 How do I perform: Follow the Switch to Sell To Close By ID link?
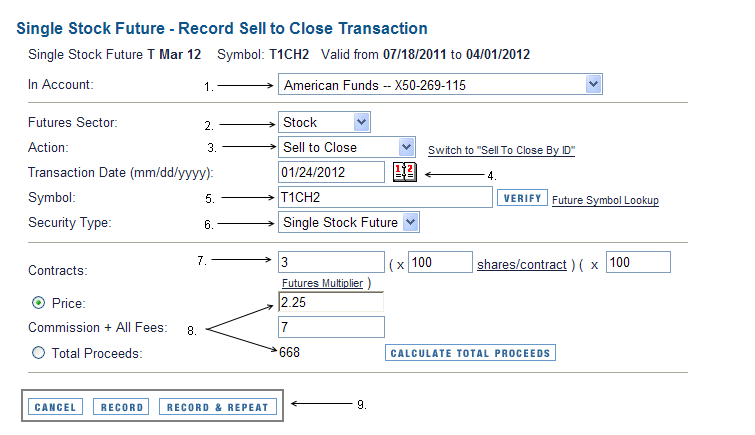pos(501,150)
